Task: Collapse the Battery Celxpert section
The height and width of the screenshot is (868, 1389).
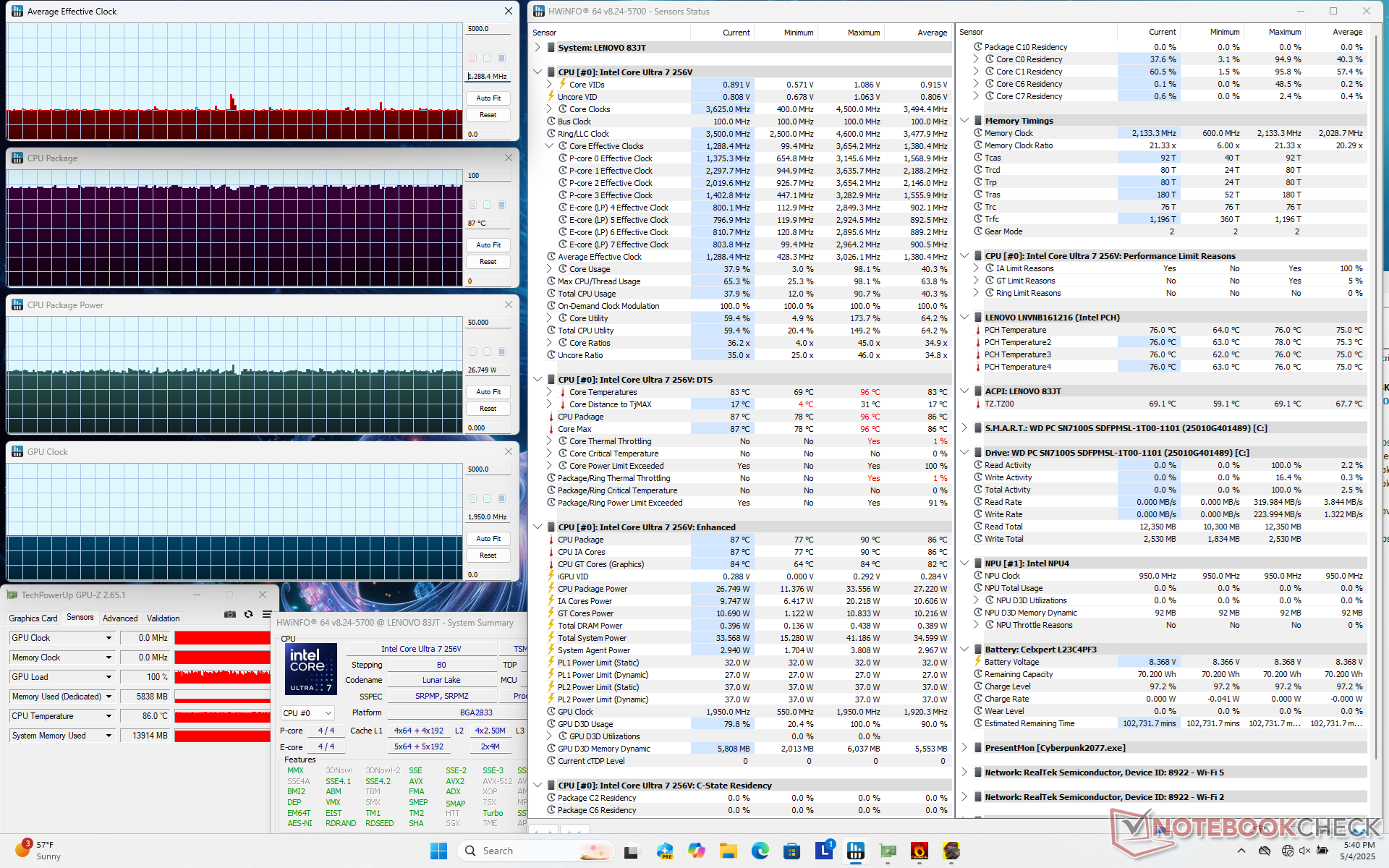Action: pyautogui.click(x=964, y=650)
